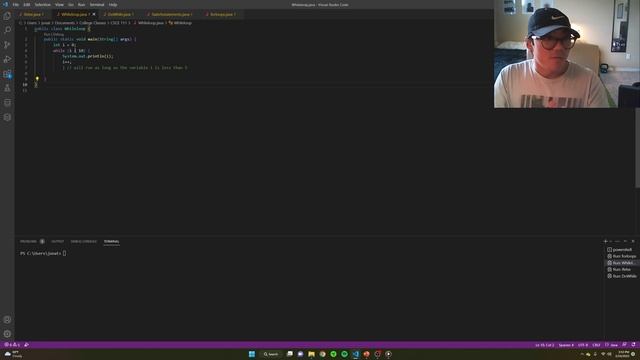Click the editor vertical scrollbar
This screenshot has width=640, height=360.
637,149
